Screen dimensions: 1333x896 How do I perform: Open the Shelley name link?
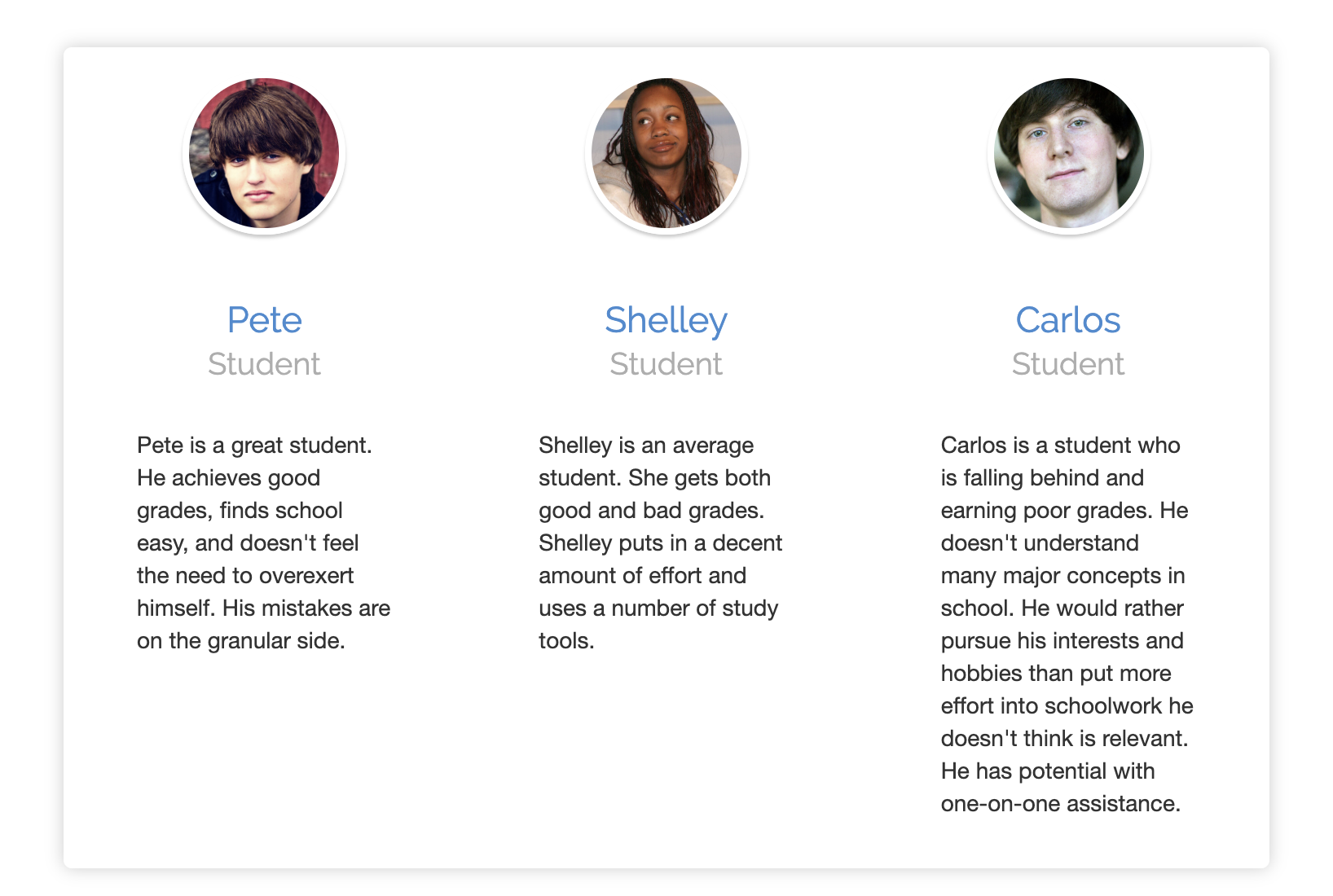pyautogui.click(x=666, y=320)
